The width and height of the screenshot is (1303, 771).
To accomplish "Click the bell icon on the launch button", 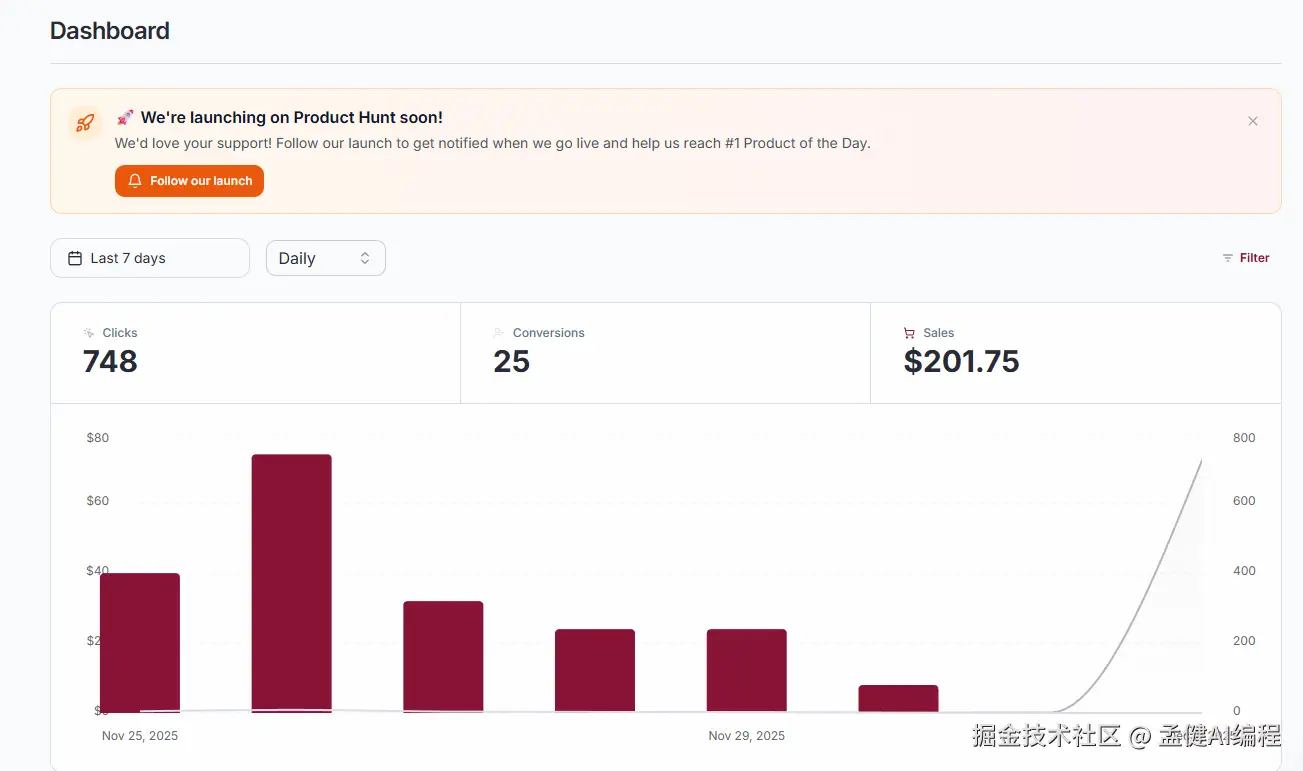I will click(x=135, y=181).
